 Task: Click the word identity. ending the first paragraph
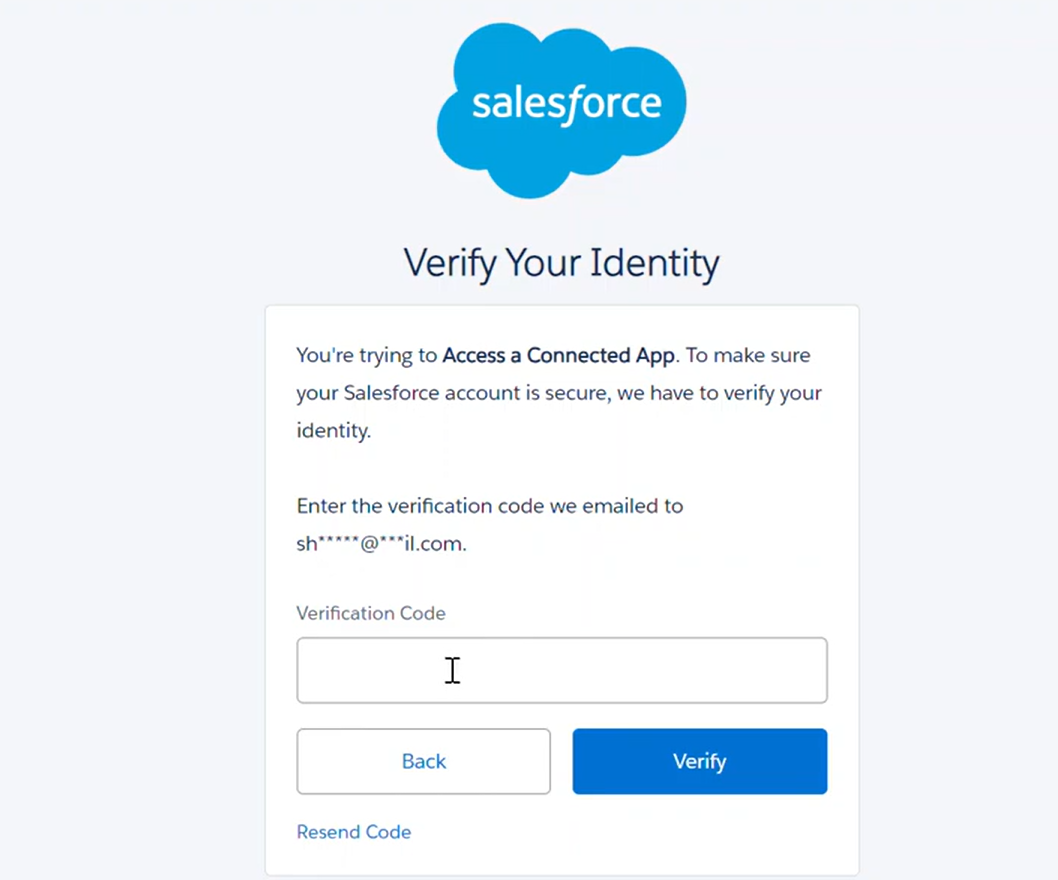(333, 431)
